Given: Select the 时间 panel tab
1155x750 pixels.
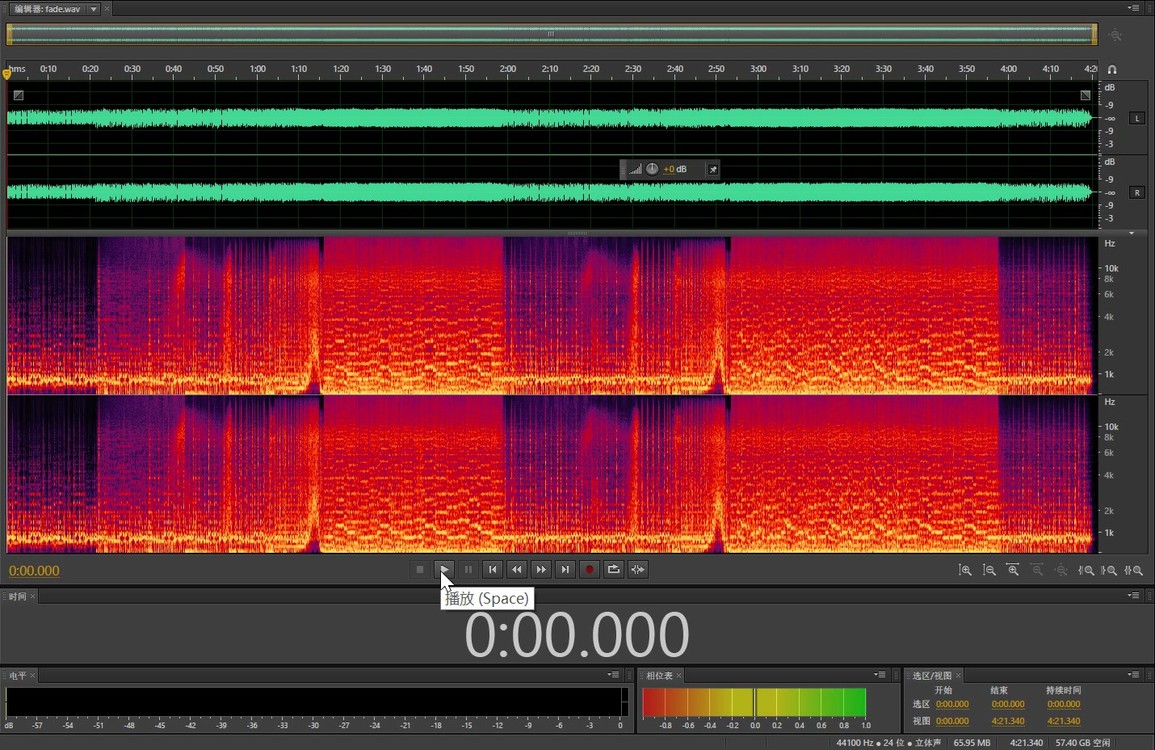Looking at the screenshot, I should [17, 596].
